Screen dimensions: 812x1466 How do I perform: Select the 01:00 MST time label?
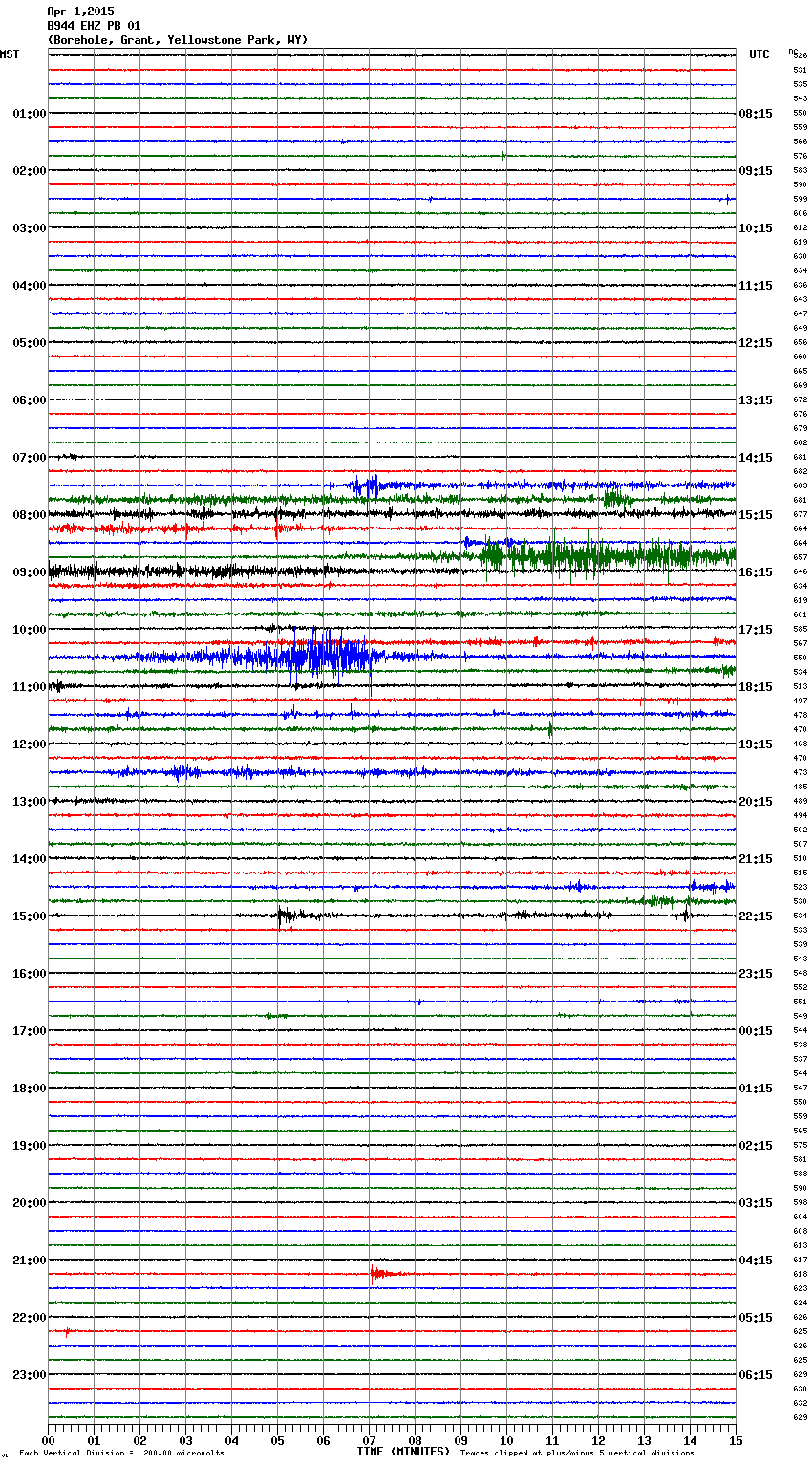coord(30,114)
